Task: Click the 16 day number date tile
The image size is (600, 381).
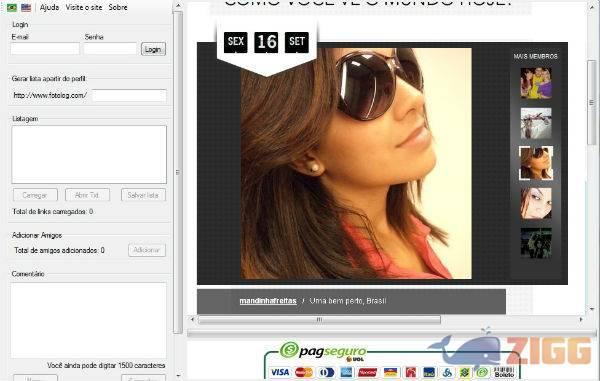Action: tap(266, 42)
